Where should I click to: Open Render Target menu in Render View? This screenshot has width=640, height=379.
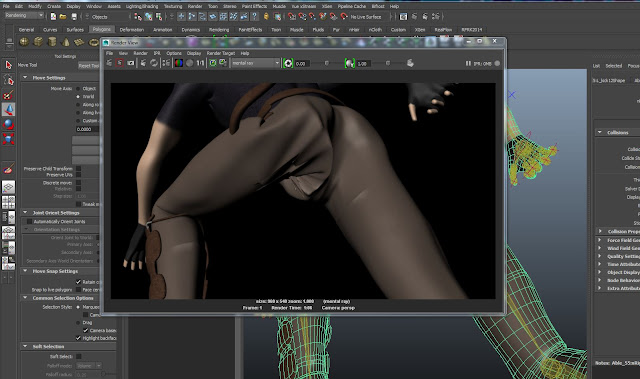point(220,53)
